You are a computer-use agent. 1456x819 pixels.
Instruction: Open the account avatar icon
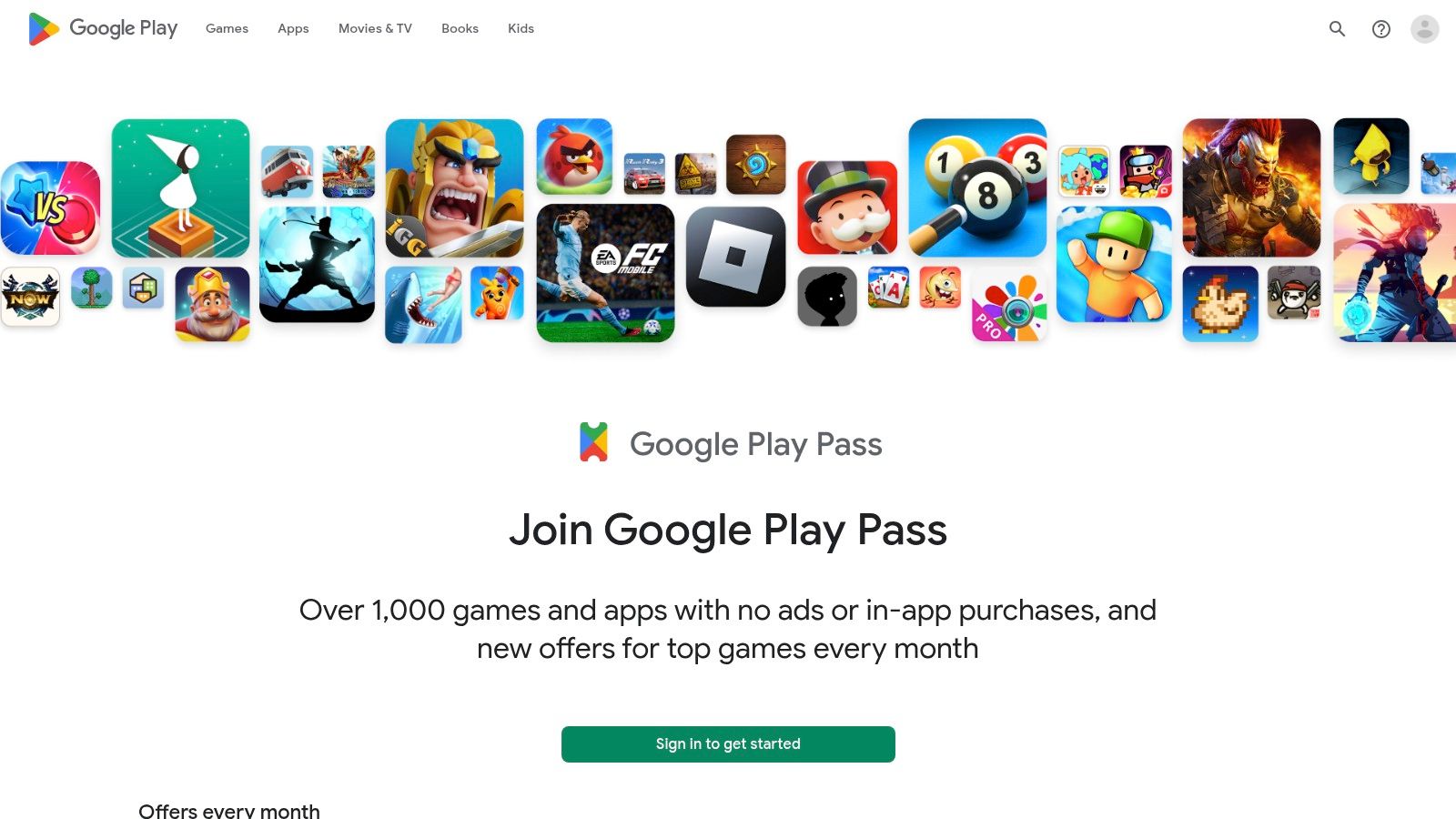point(1425,29)
